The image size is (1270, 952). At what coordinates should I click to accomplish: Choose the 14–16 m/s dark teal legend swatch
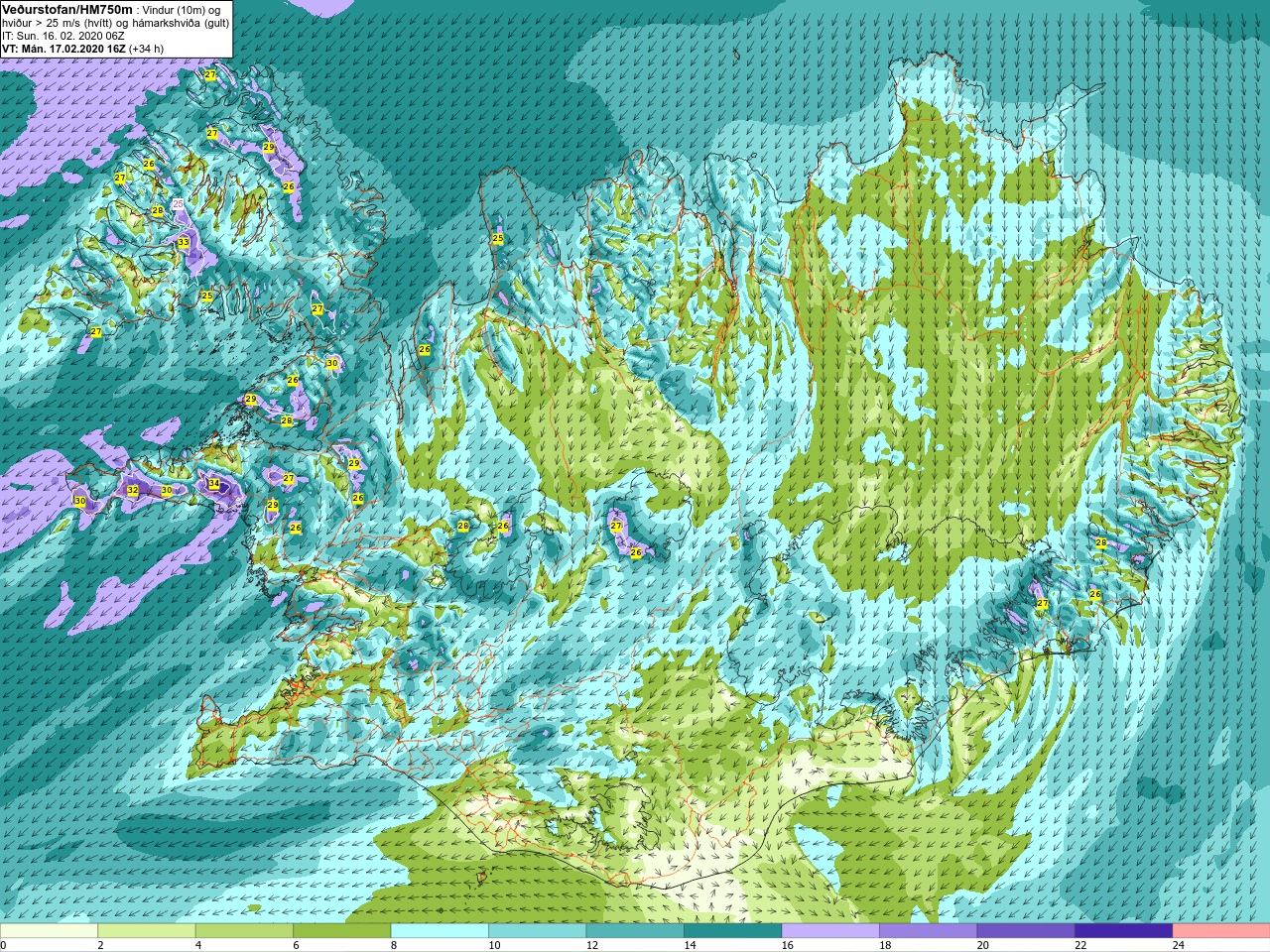732,931
